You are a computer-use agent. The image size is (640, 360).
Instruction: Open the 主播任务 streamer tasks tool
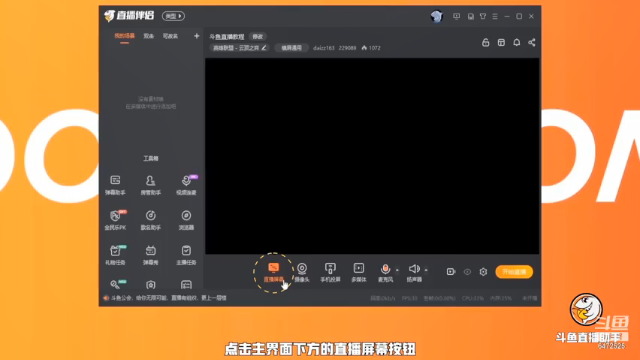click(186, 255)
